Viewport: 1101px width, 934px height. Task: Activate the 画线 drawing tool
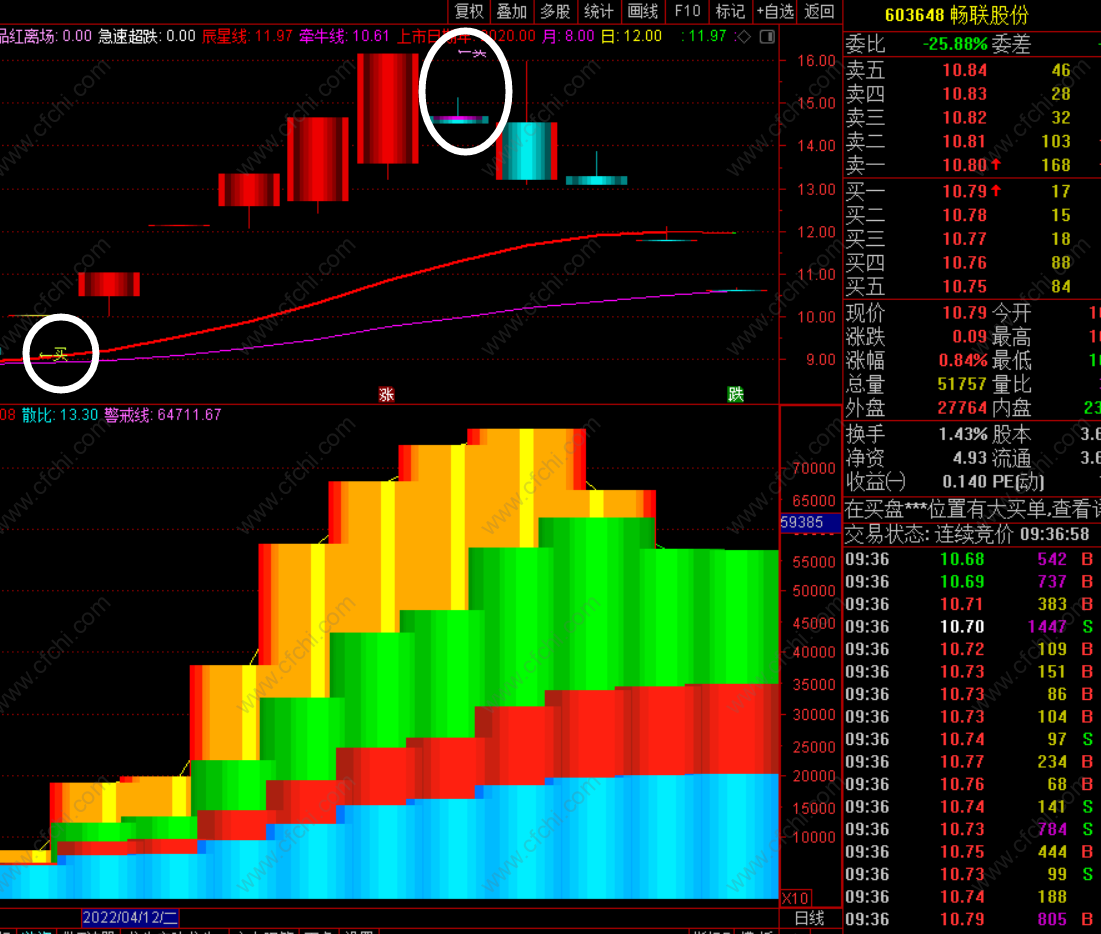click(642, 11)
